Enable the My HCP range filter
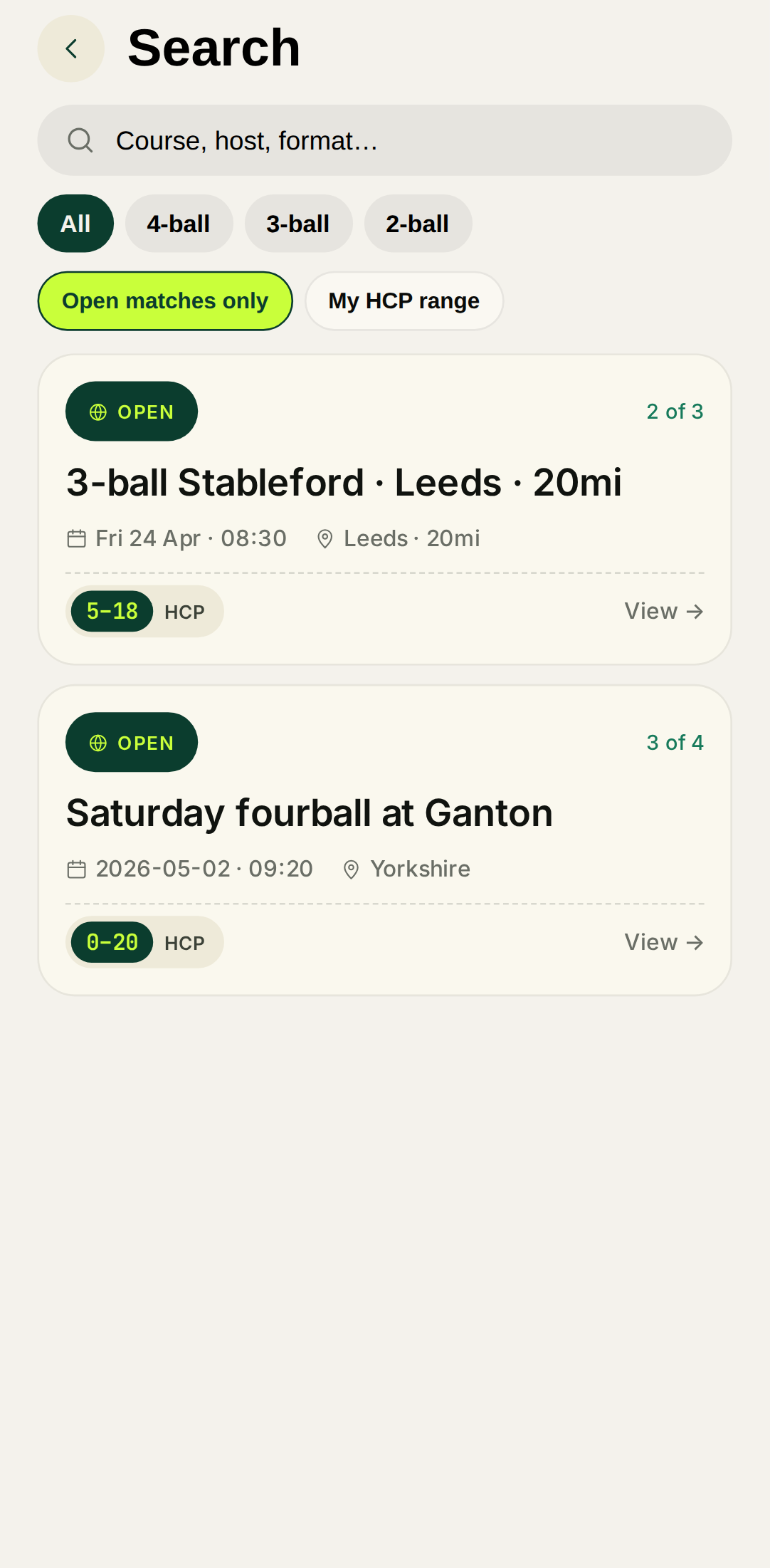770x1568 pixels. point(404,301)
